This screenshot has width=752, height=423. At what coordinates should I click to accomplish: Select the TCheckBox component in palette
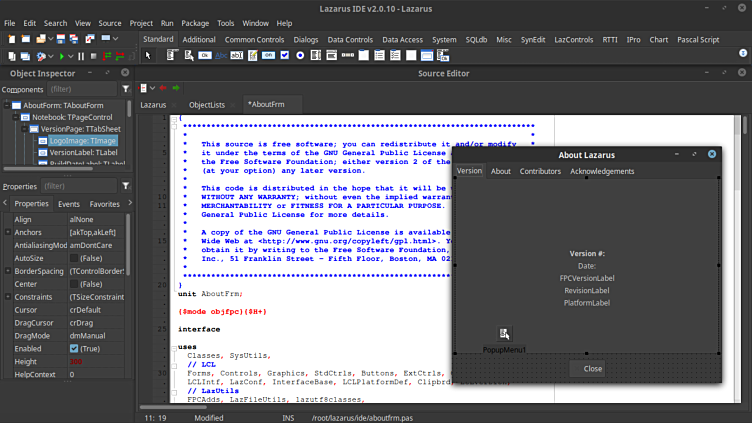(283, 56)
